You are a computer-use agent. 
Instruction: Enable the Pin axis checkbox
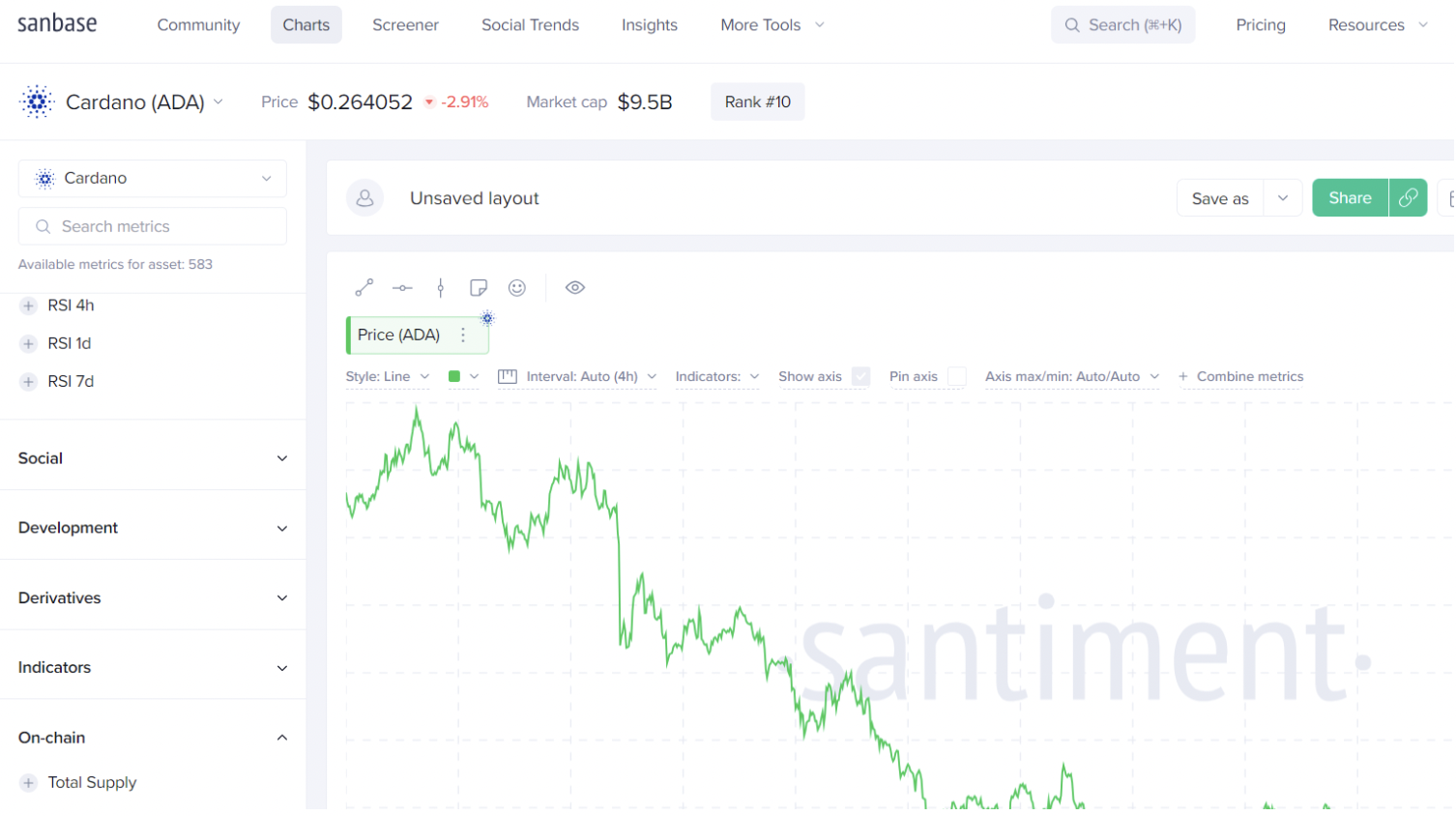point(956,377)
